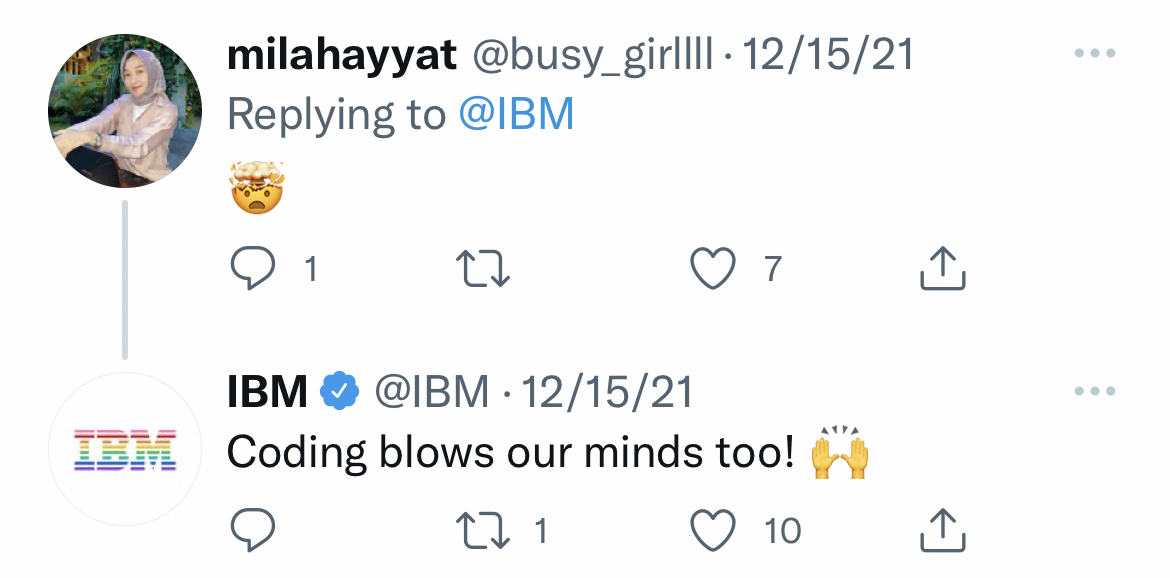Share IBM's coding tweet
Screen dimensions: 1170x578
[942, 531]
